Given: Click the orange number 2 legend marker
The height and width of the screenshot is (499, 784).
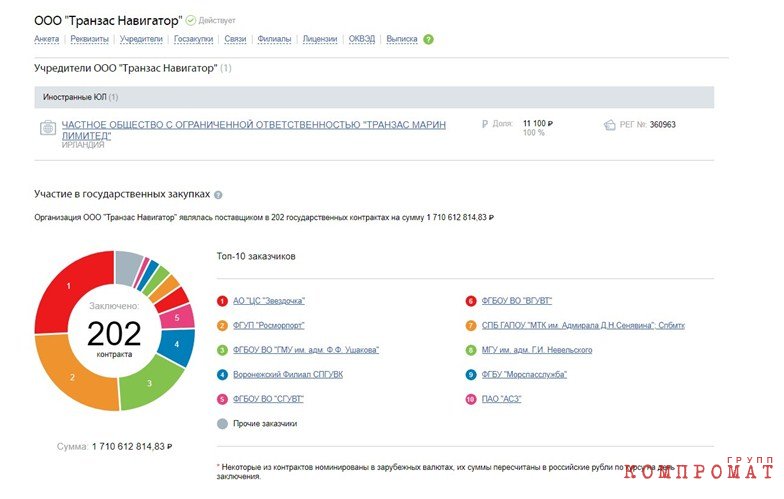Looking at the screenshot, I should [222, 326].
